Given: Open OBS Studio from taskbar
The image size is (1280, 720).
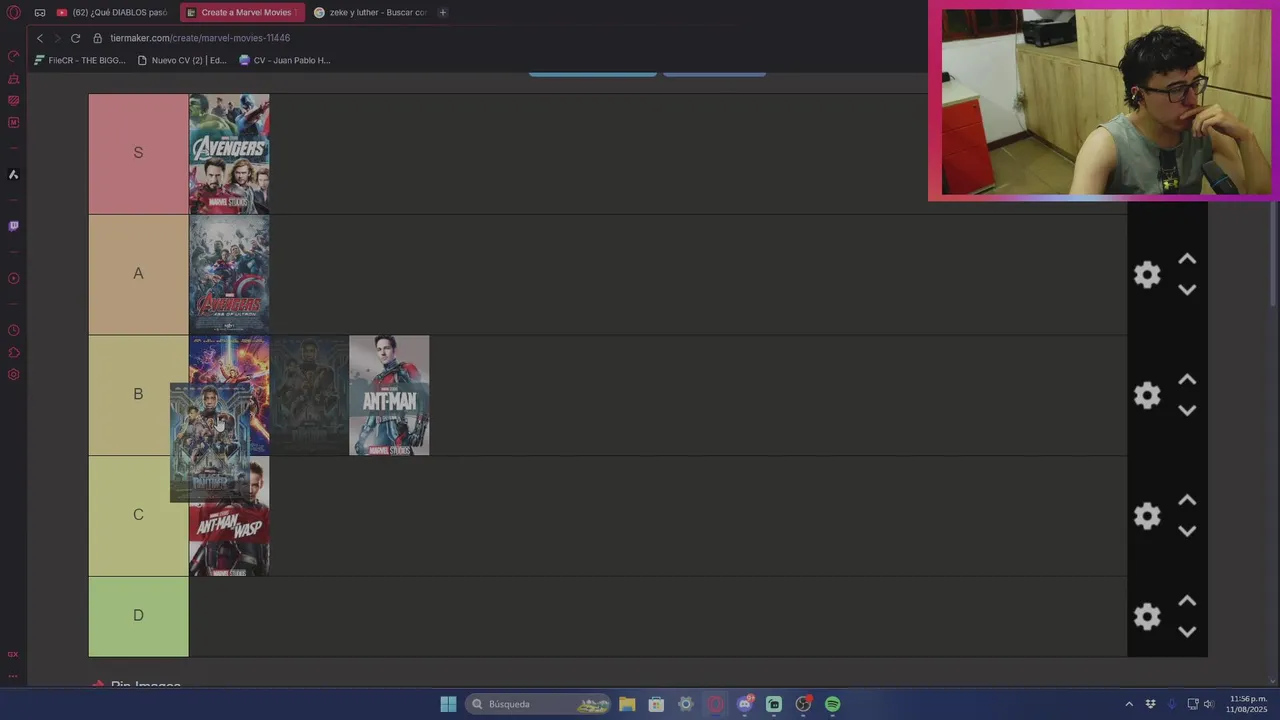Looking at the screenshot, I should pos(803,704).
